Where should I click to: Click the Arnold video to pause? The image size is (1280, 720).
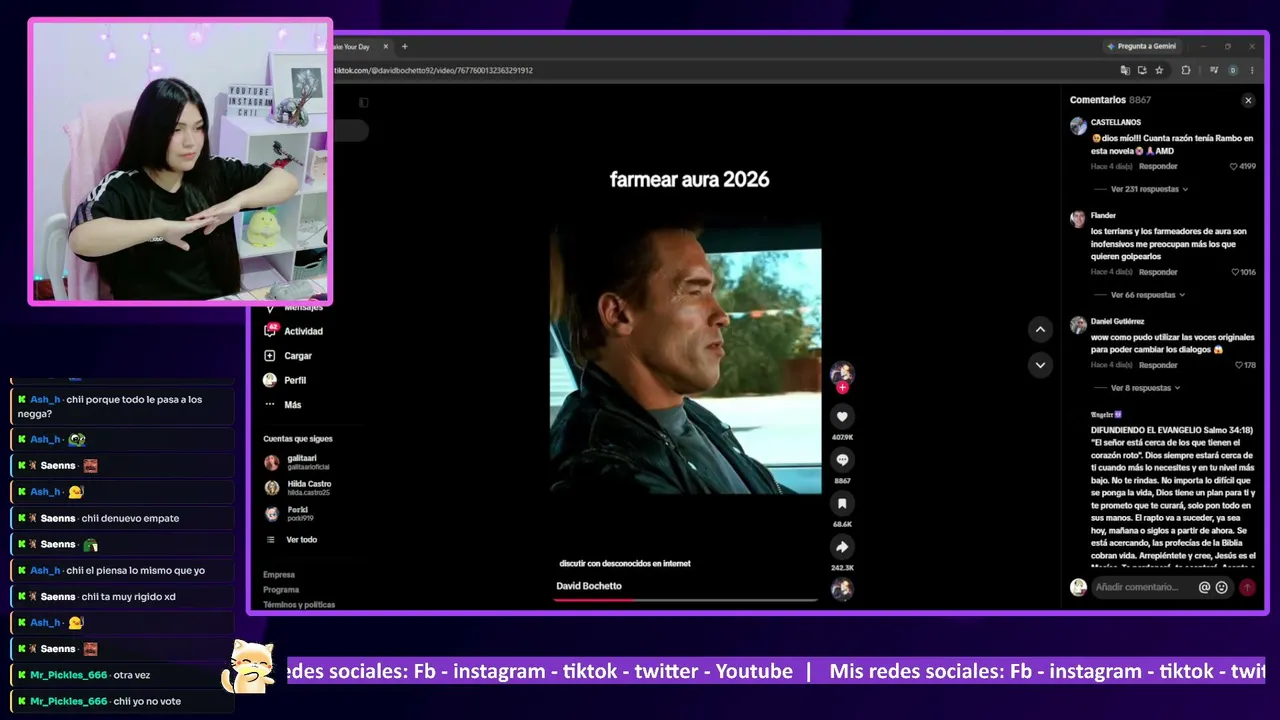coord(686,357)
